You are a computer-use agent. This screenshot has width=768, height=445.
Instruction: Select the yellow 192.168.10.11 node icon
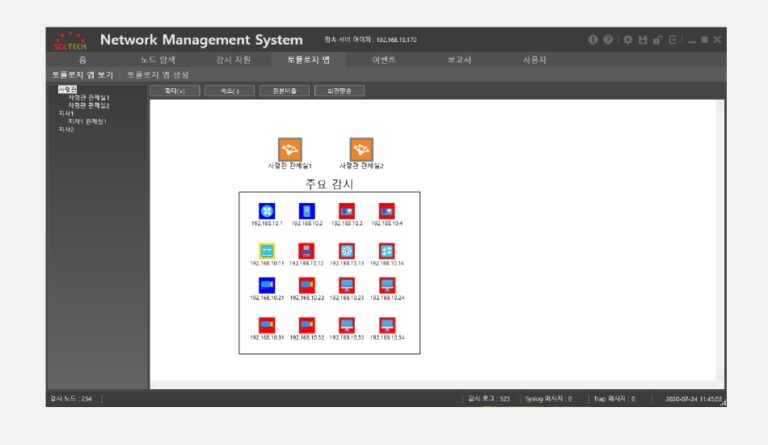tap(266, 250)
